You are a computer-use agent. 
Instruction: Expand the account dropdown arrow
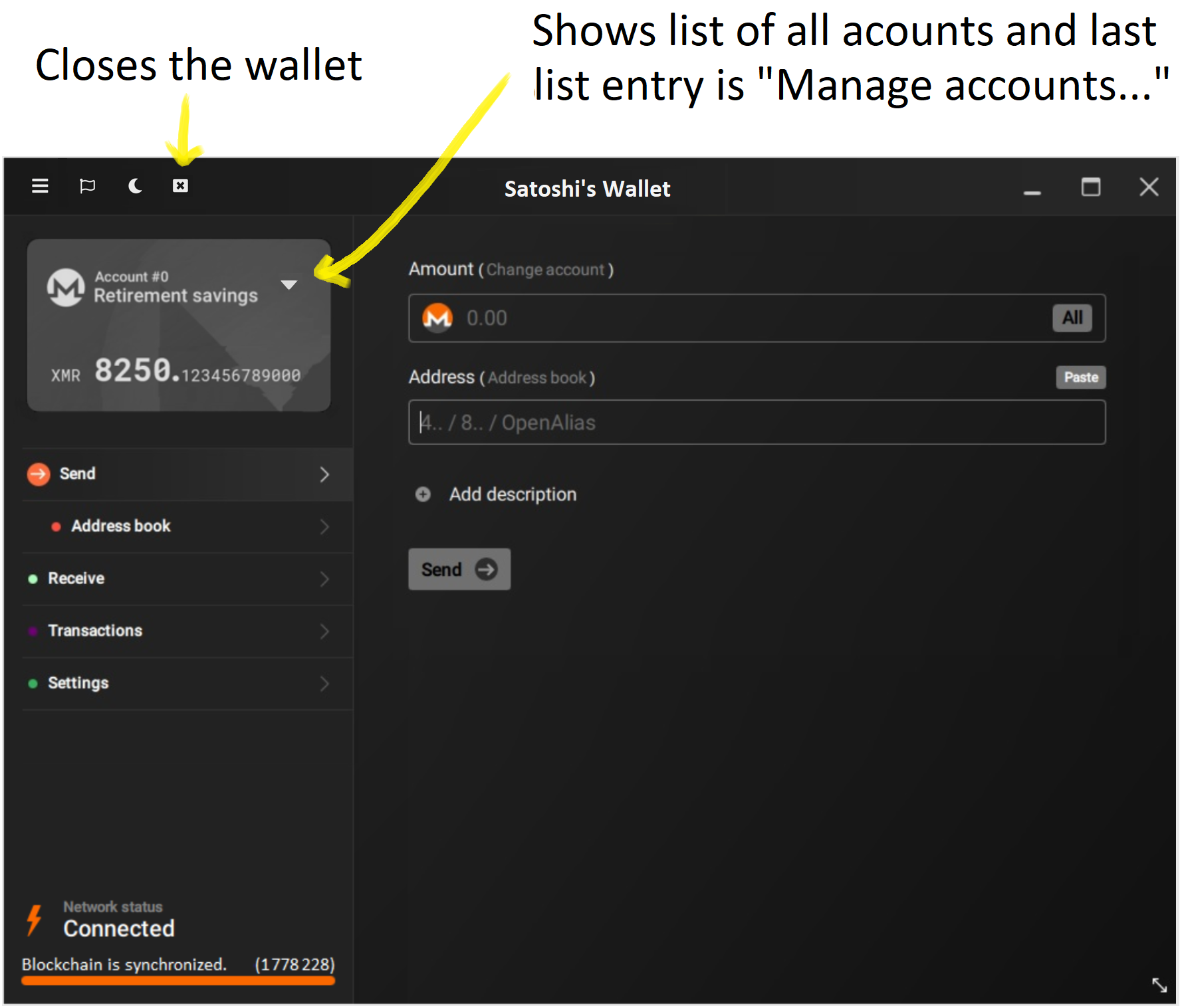[289, 285]
